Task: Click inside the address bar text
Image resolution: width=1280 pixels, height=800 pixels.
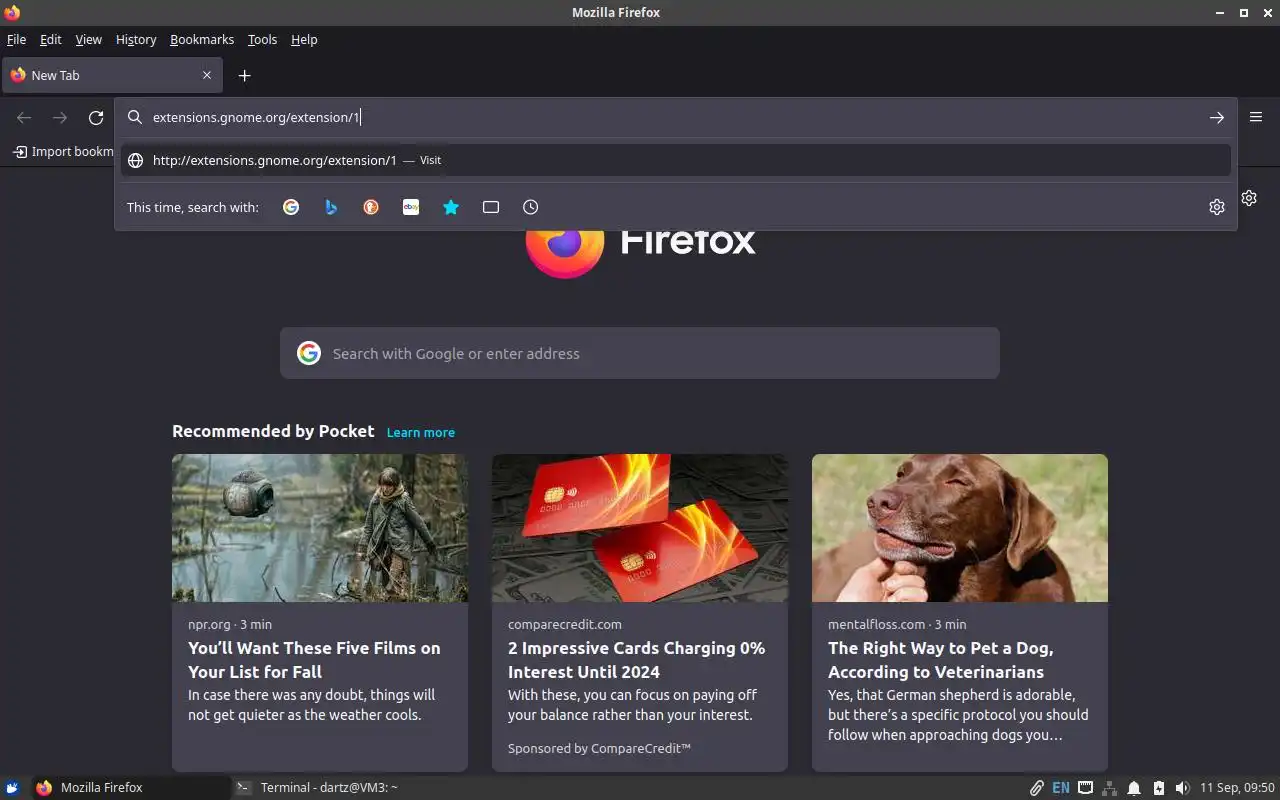Action: (x=256, y=117)
